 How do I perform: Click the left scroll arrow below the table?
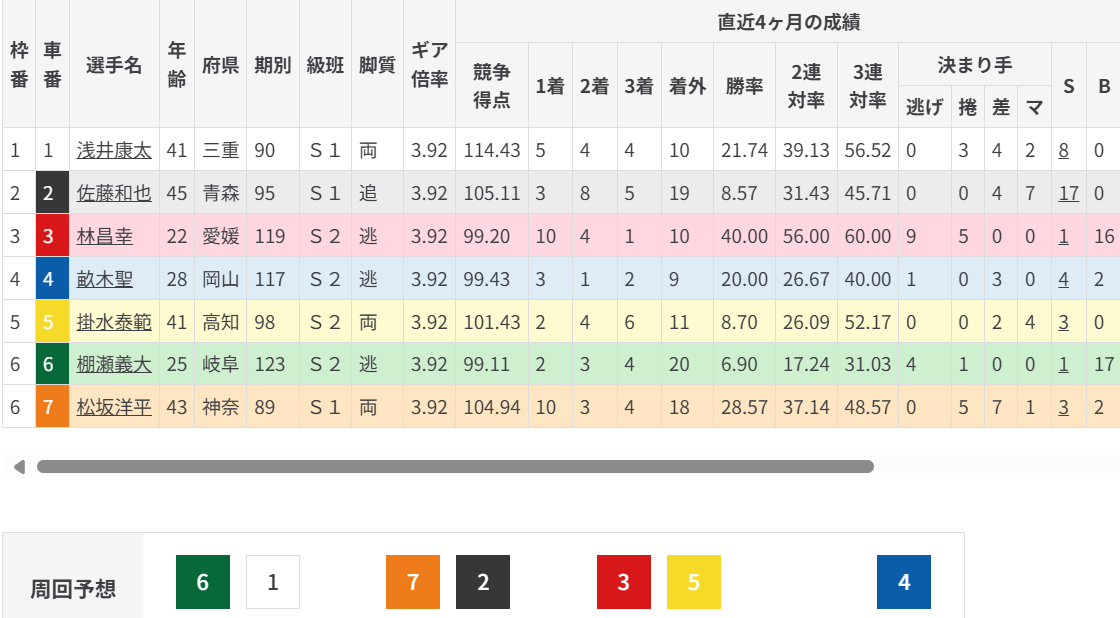(x=19, y=466)
